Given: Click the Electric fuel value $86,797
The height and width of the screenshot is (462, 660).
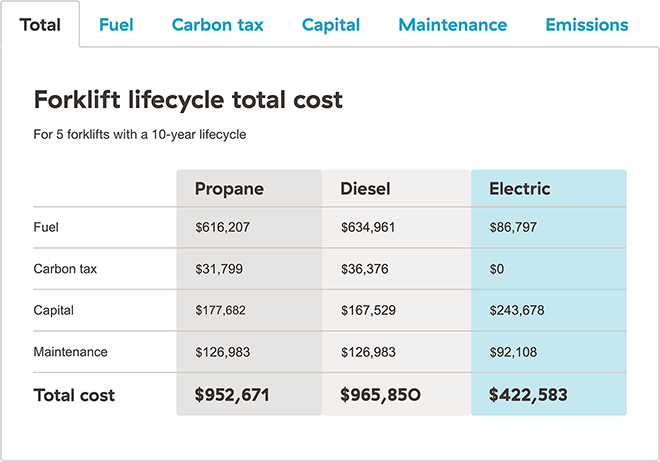Looking at the screenshot, I should click(x=513, y=228).
